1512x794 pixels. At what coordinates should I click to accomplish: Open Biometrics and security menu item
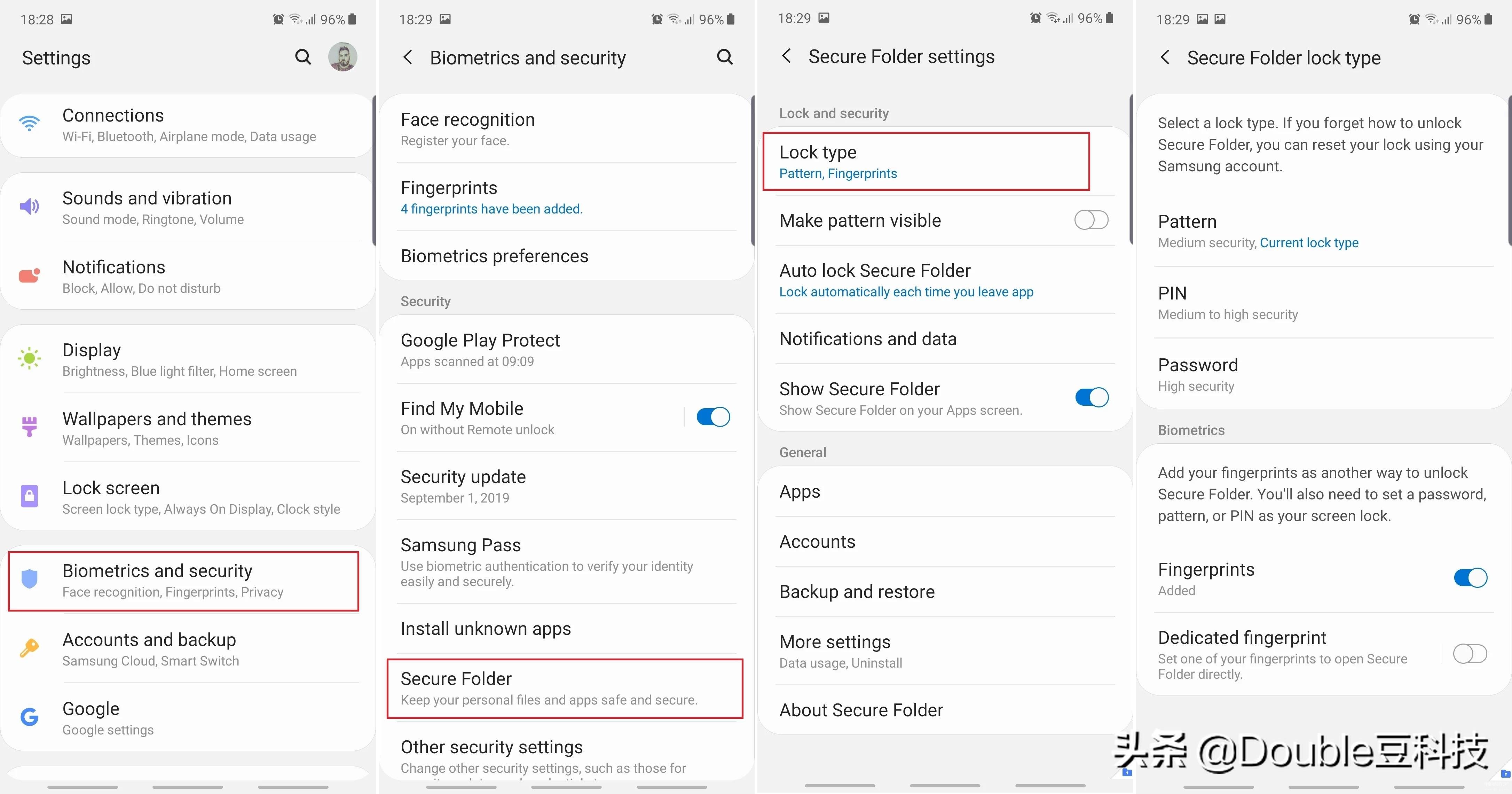click(x=183, y=581)
